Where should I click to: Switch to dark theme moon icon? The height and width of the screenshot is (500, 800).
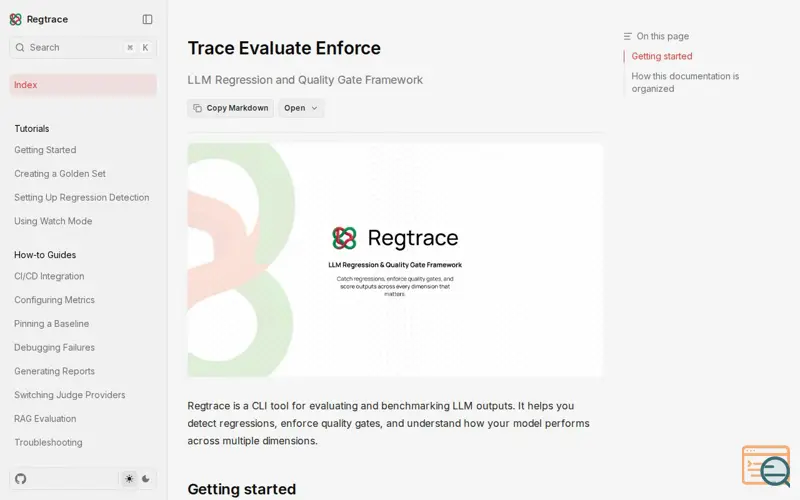pos(146,479)
